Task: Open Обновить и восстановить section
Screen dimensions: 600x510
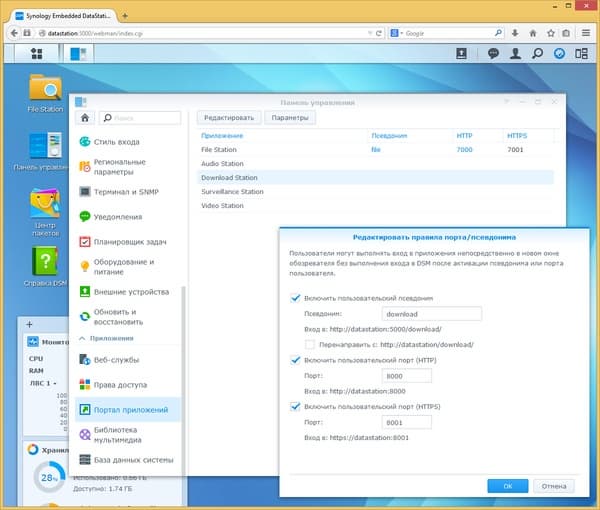Action: tap(128, 317)
